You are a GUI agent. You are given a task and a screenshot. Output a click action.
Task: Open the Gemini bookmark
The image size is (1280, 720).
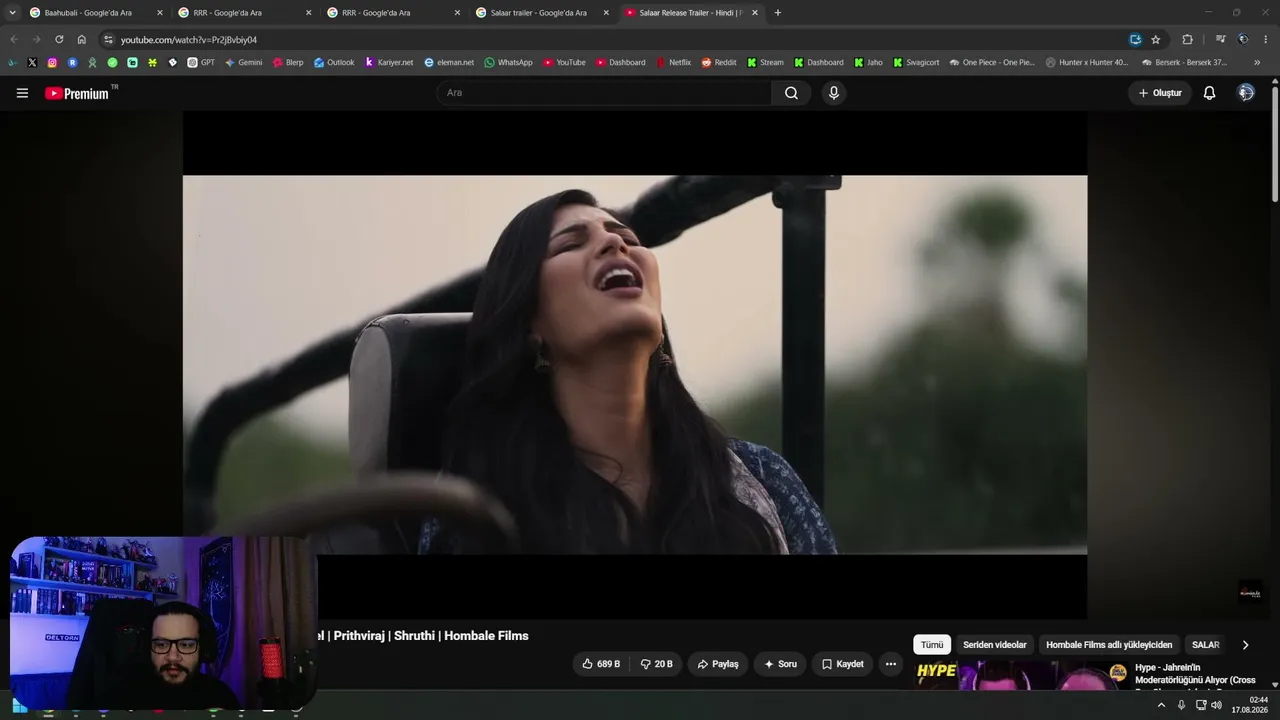[x=243, y=62]
